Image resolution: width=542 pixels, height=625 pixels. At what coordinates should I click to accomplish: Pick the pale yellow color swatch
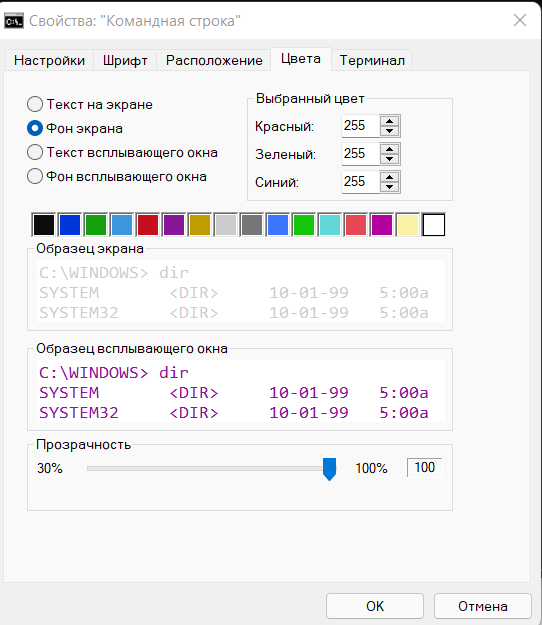408,225
